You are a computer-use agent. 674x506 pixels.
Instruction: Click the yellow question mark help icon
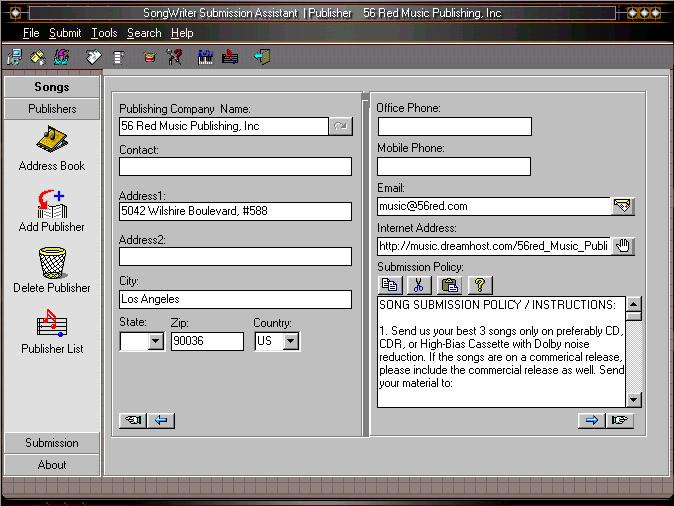480,285
